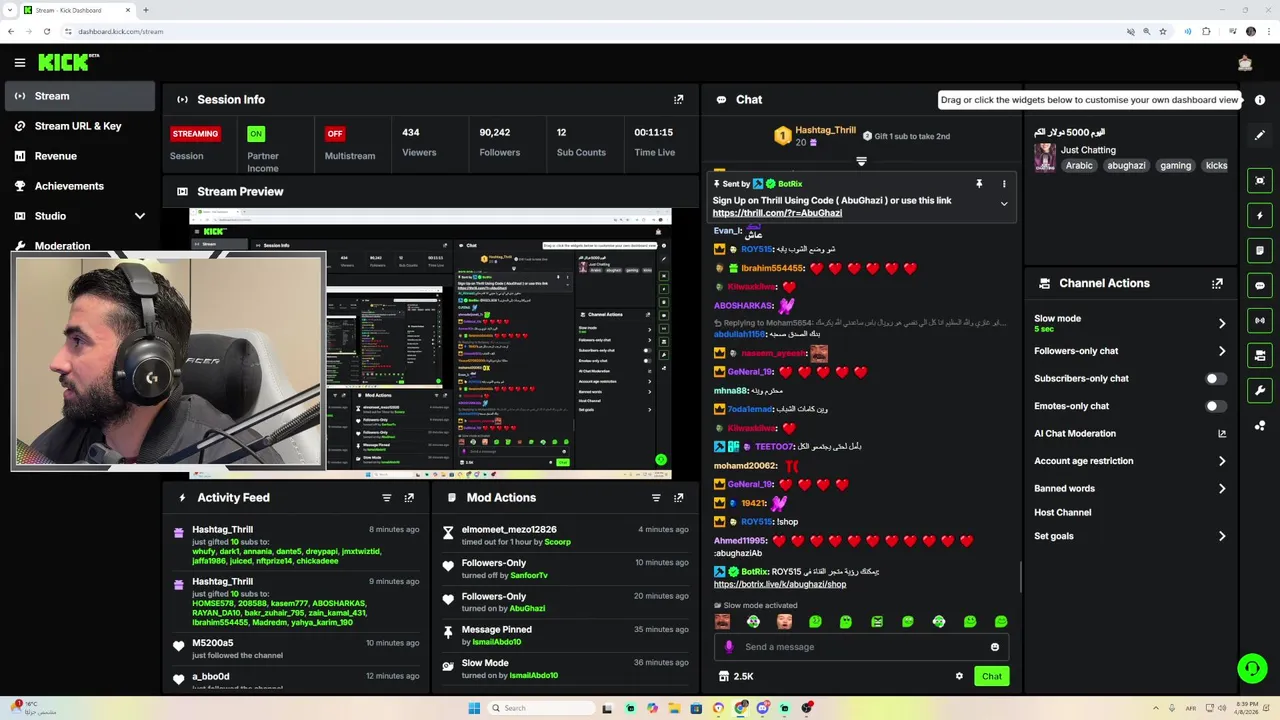The image size is (1280, 720).
Task: Expand Followers-only chat settings arrow
Action: pyautogui.click(x=1222, y=351)
